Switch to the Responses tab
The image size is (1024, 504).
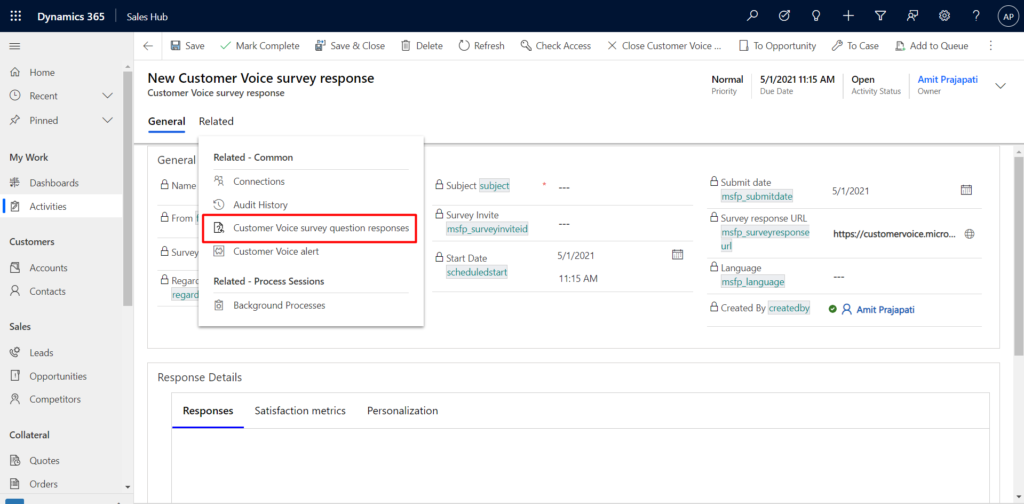pos(208,411)
